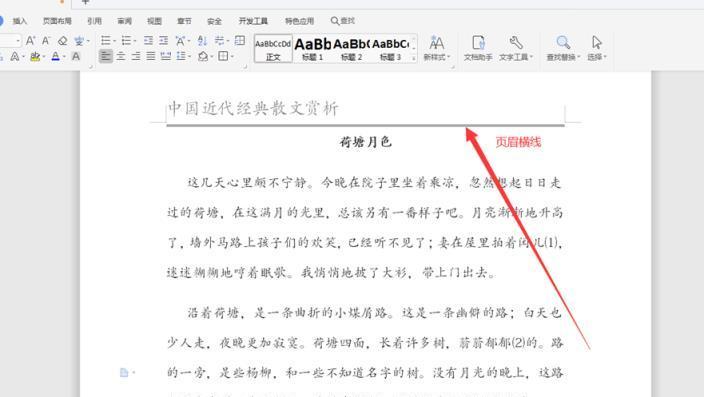
Task: Open 新样式 (New Style) menu
Action: [436, 49]
